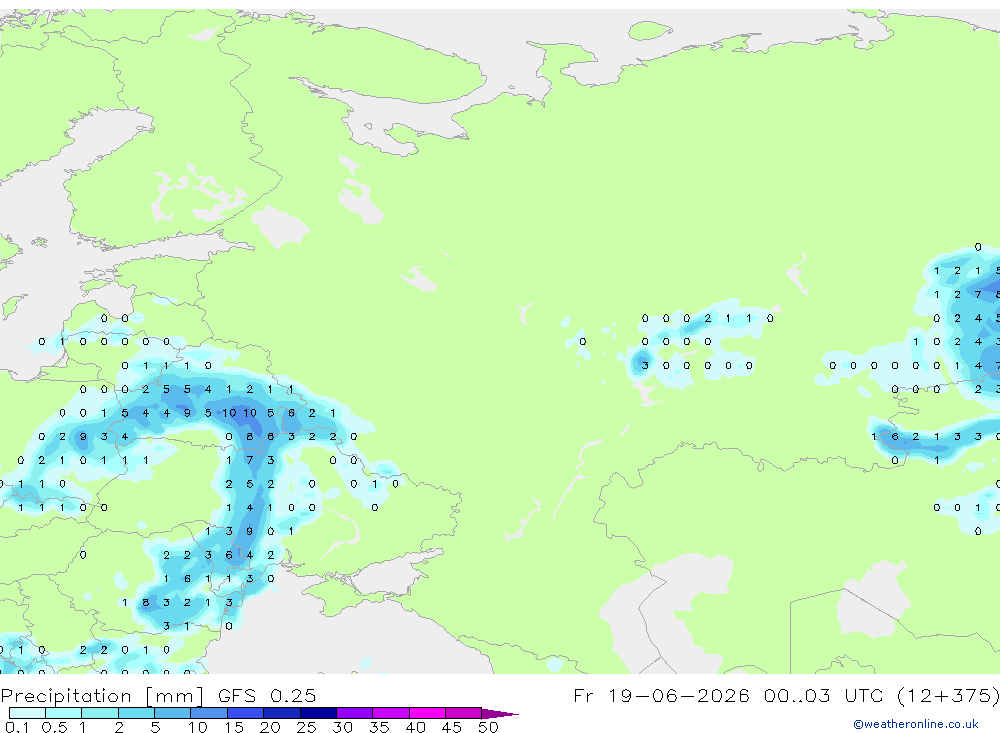This screenshot has height=733, width=1000.
Task: Select the 20–25 mm dark blue swatch
Action: pos(282,713)
